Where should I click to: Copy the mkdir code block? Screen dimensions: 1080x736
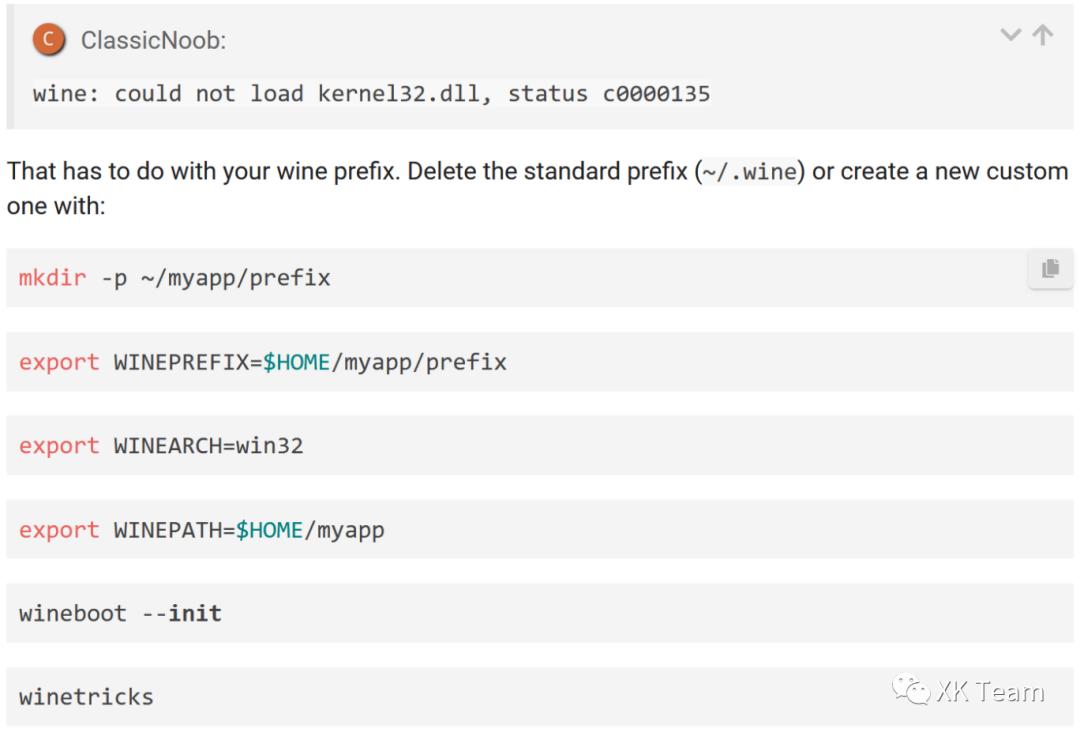pyautogui.click(x=1050, y=268)
